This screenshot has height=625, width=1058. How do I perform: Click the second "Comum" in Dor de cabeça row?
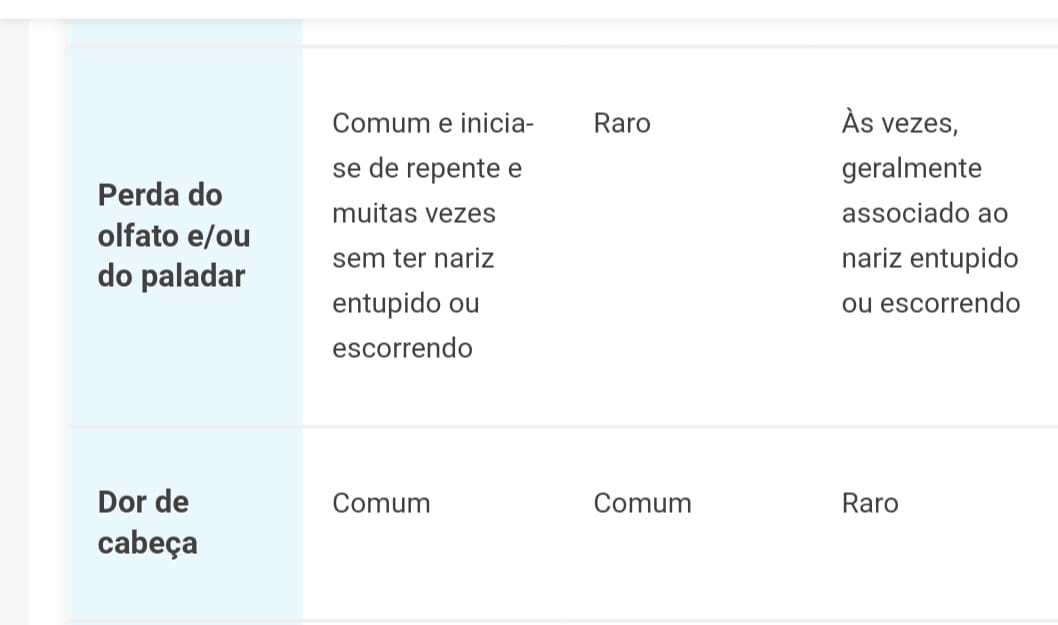click(x=642, y=503)
